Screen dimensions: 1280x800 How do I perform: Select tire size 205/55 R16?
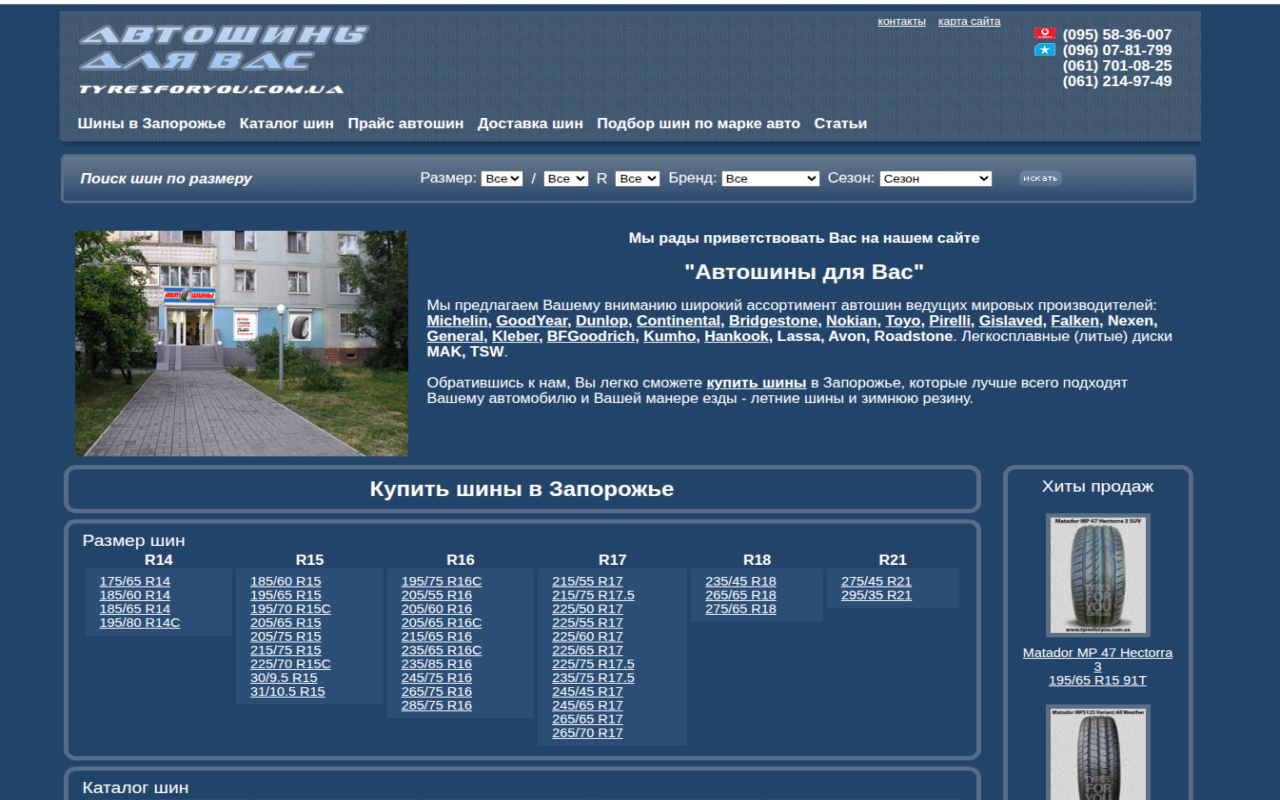click(437, 595)
